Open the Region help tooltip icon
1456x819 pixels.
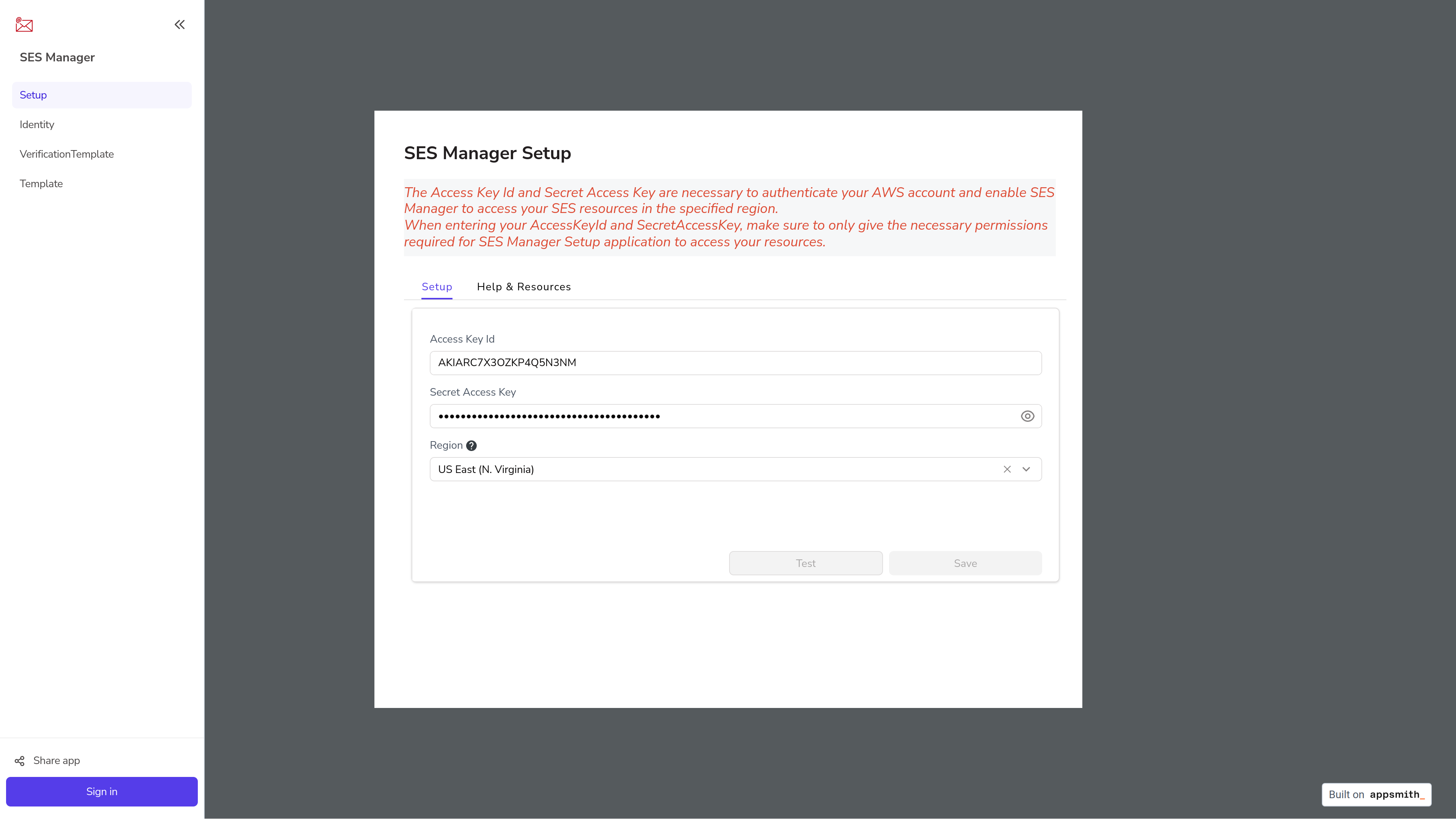pyautogui.click(x=471, y=445)
